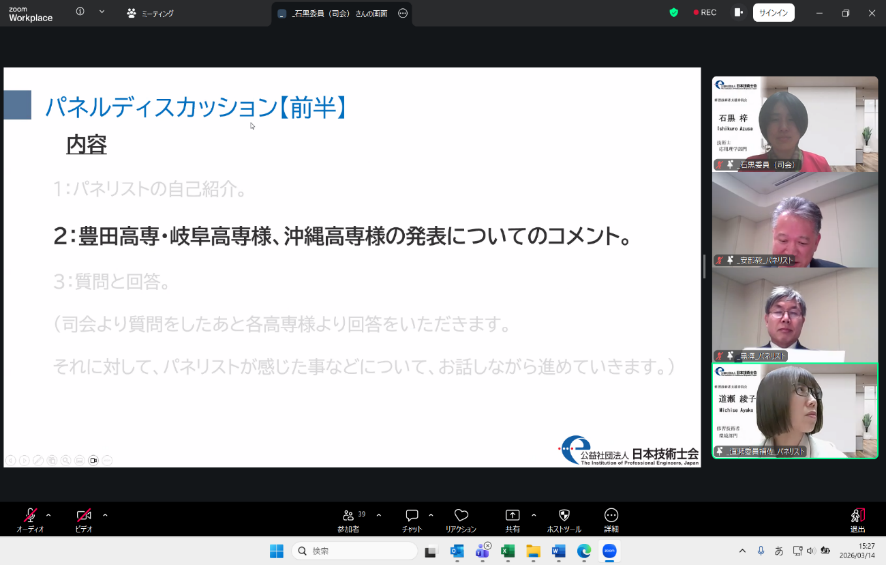Open Microsoft Edge from the taskbar
Screen dimensions: 886x565
583,551
